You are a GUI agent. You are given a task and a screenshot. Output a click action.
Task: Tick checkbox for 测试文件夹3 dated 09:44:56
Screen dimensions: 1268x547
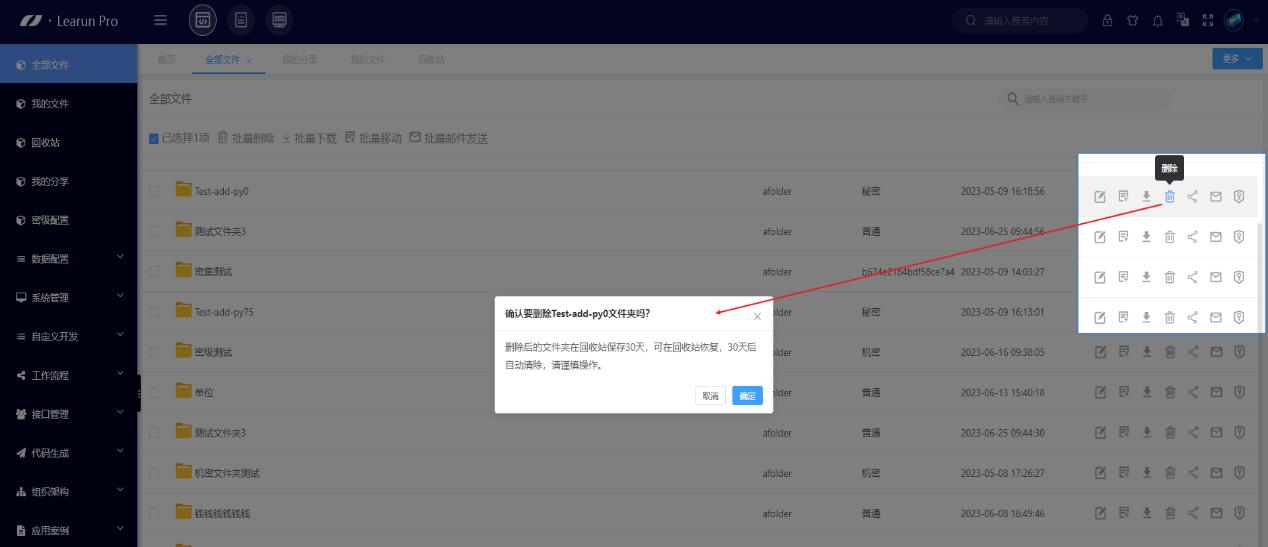pyautogui.click(x=154, y=231)
